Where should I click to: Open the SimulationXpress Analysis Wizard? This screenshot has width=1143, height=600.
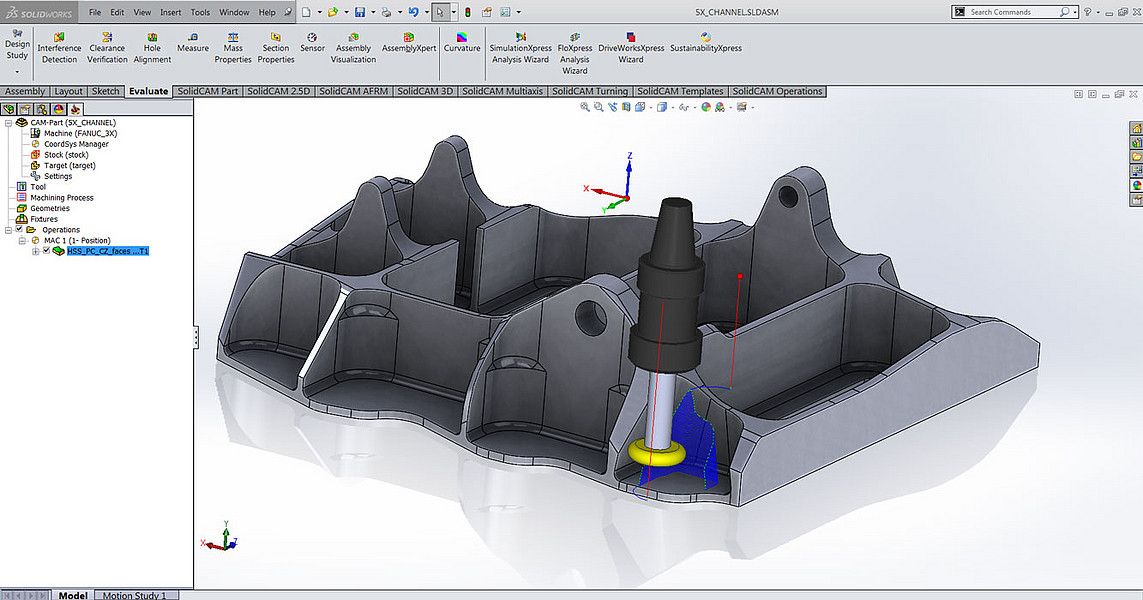click(x=520, y=47)
